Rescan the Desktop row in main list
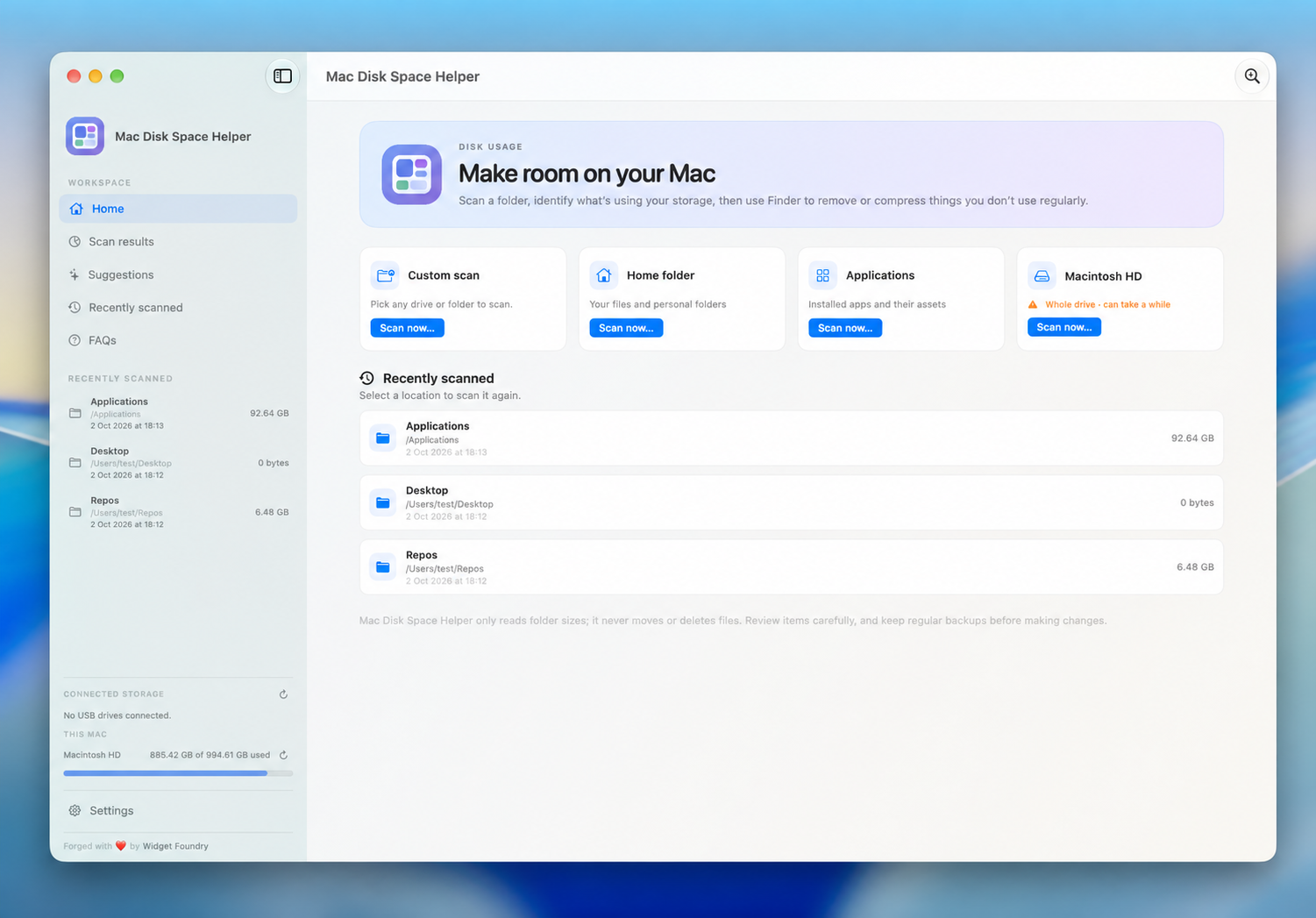This screenshot has height=918, width=1316. click(792, 502)
